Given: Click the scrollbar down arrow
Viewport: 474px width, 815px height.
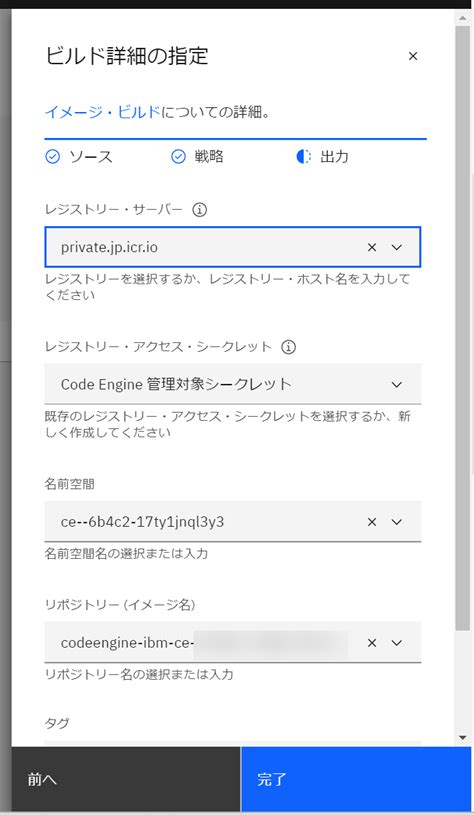Looking at the screenshot, I should click(463, 738).
